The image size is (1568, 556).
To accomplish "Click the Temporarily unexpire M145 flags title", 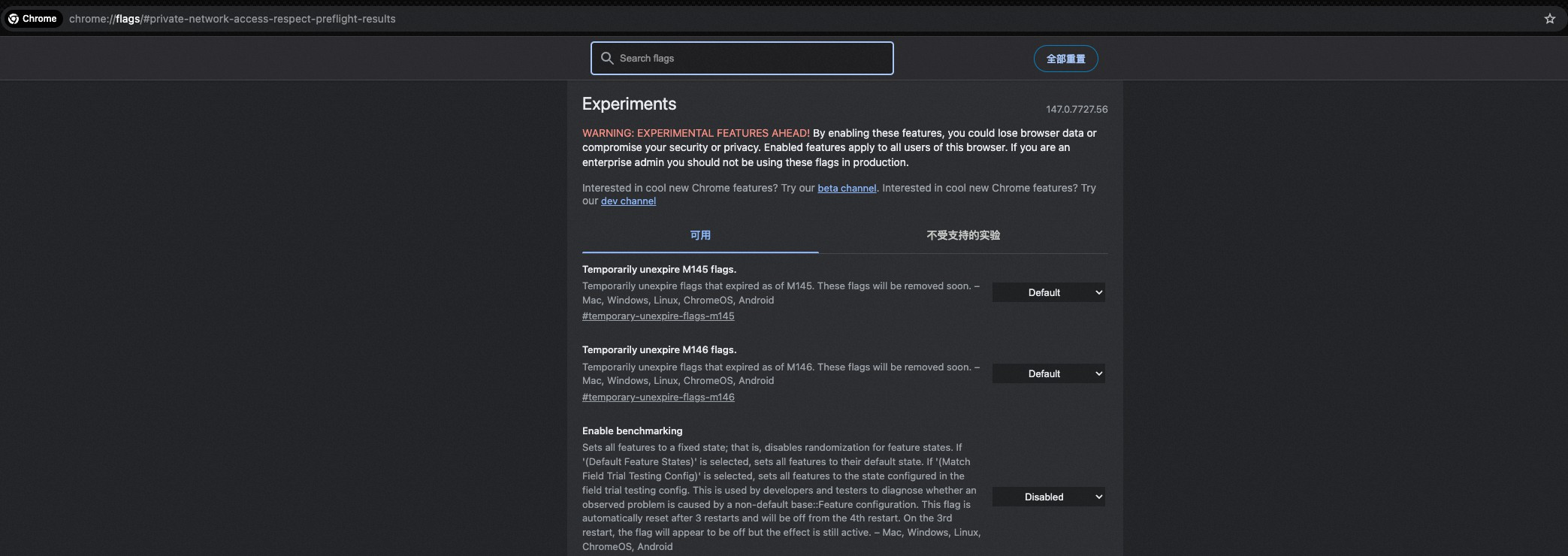I will [x=659, y=269].
